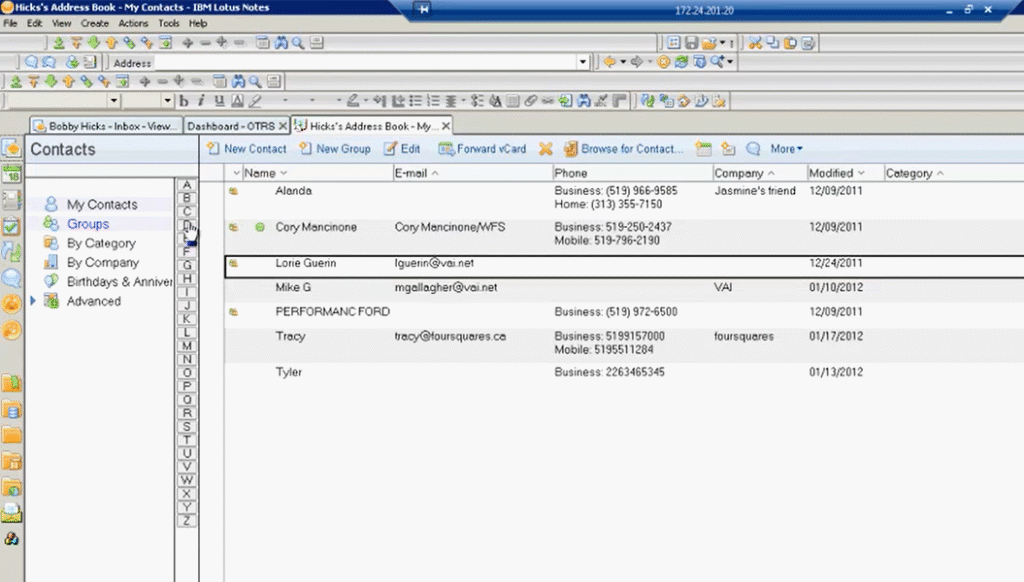Click the numbered list formatting icon

[x=433, y=101]
